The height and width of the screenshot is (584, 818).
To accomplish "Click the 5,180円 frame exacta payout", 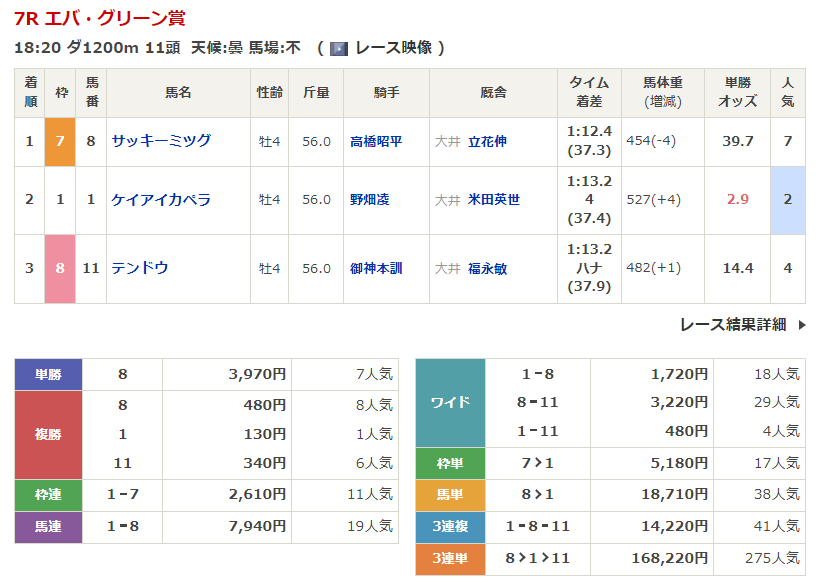I will pyautogui.click(x=679, y=463).
